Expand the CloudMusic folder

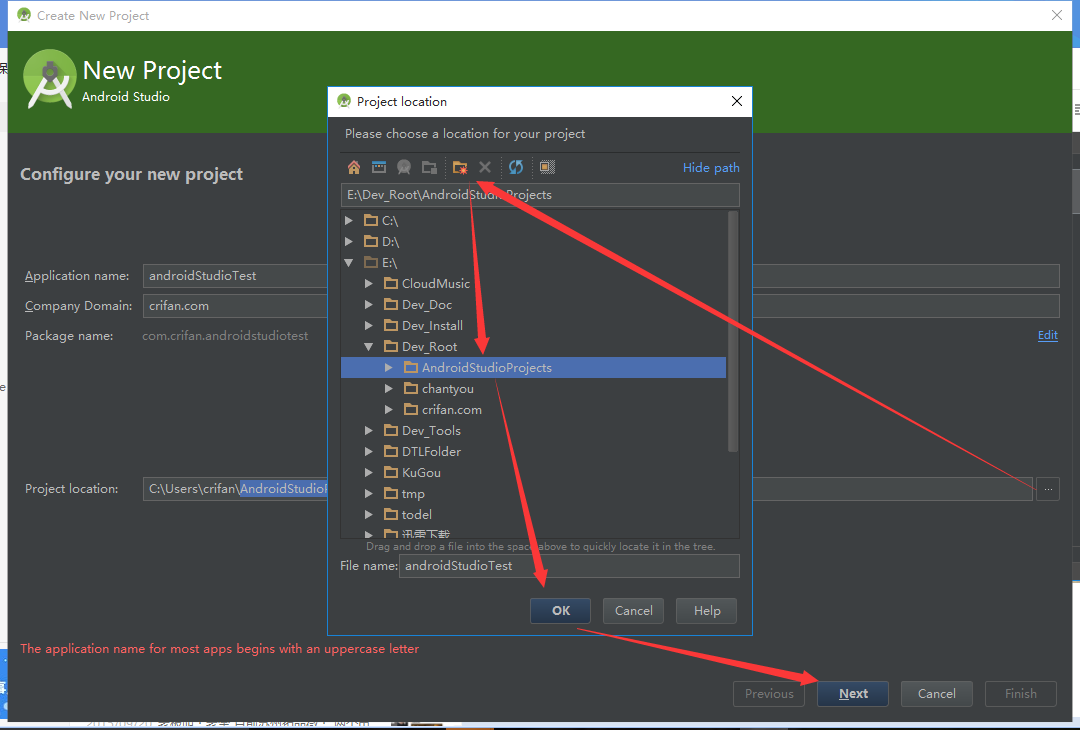tap(368, 284)
